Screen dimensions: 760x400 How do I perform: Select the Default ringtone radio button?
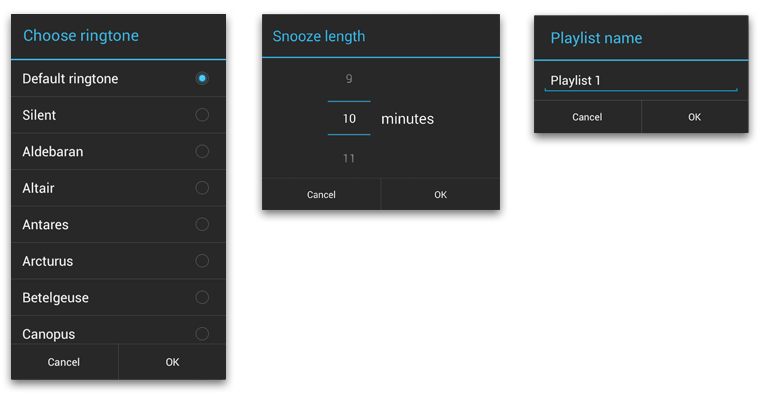[202, 78]
